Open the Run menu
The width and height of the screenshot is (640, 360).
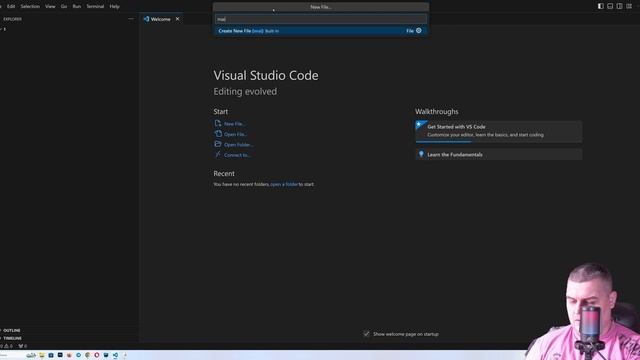(x=77, y=7)
